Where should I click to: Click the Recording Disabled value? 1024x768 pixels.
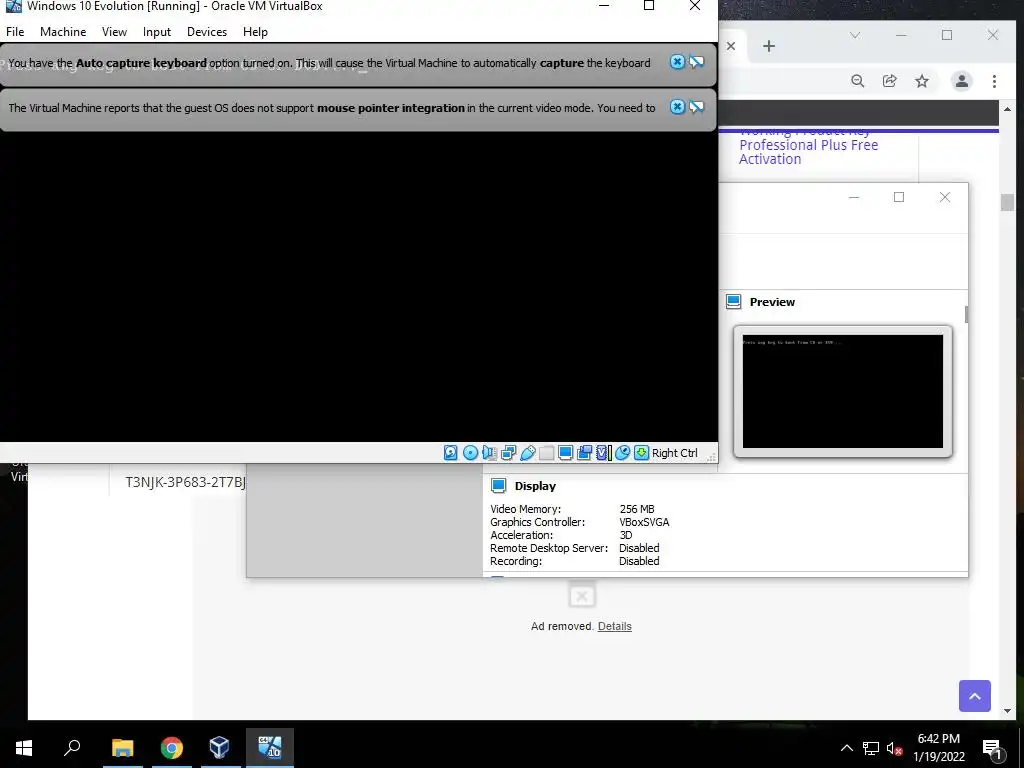[639, 561]
